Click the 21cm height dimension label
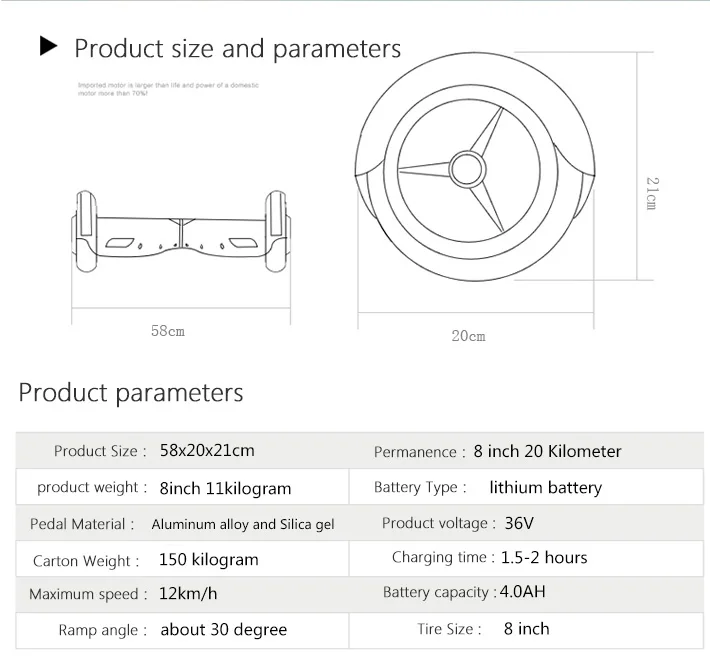710x657 pixels. click(x=652, y=193)
